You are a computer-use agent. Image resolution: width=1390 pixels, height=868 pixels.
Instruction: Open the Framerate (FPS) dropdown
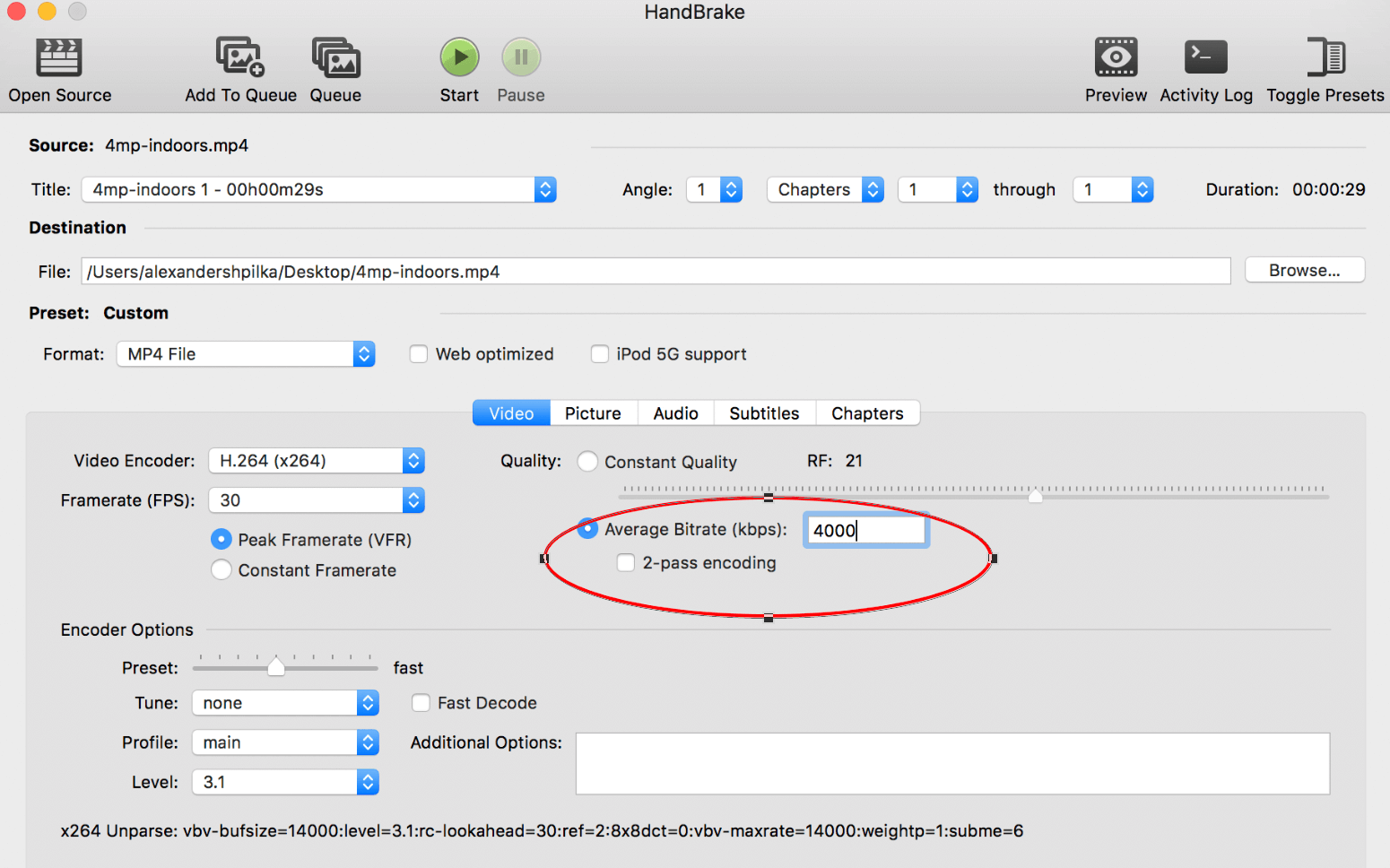pyautogui.click(x=317, y=500)
